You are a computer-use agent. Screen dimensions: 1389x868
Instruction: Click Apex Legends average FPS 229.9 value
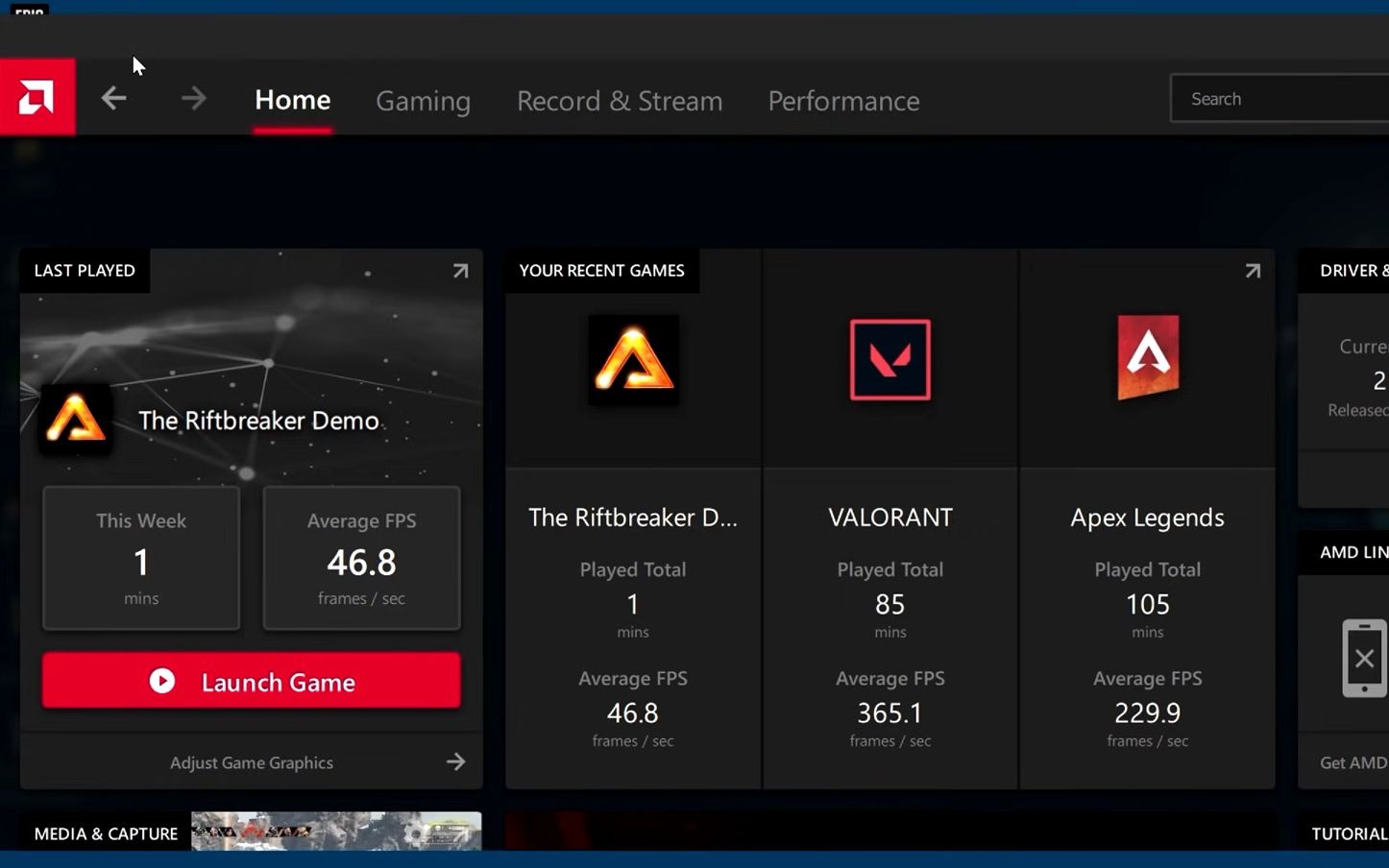(x=1148, y=713)
